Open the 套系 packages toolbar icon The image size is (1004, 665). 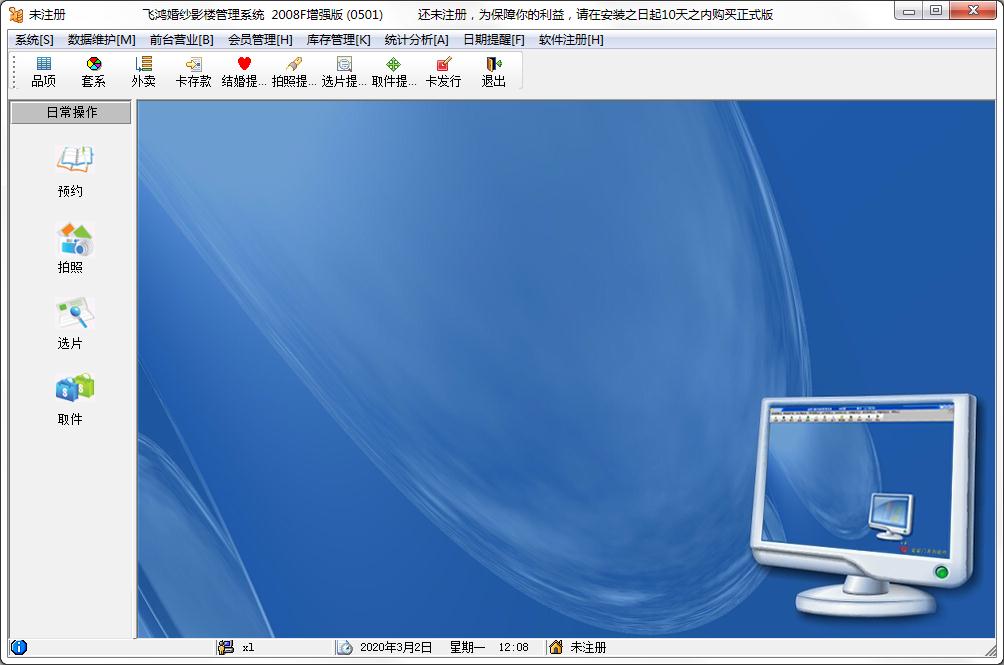[x=93, y=72]
